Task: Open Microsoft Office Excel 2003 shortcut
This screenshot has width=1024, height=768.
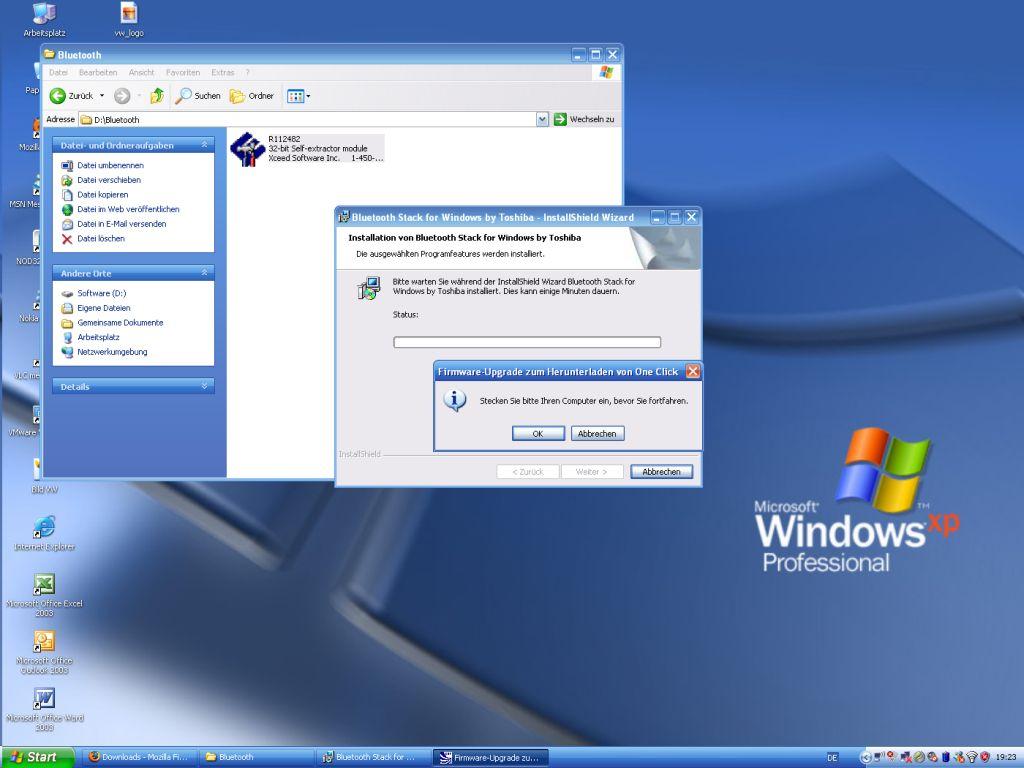Action: tap(44, 585)
